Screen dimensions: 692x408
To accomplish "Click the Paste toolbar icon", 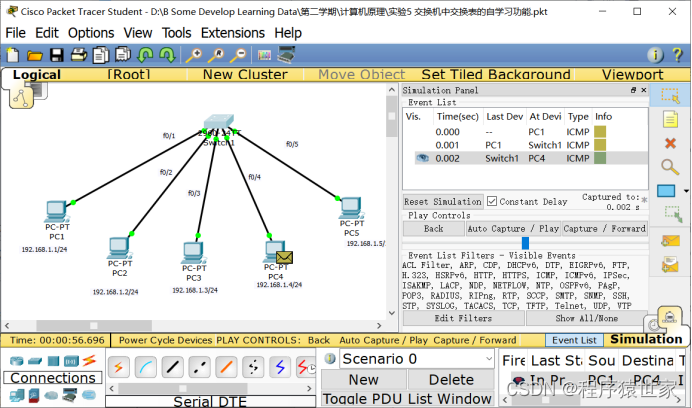I will (123, 55).
